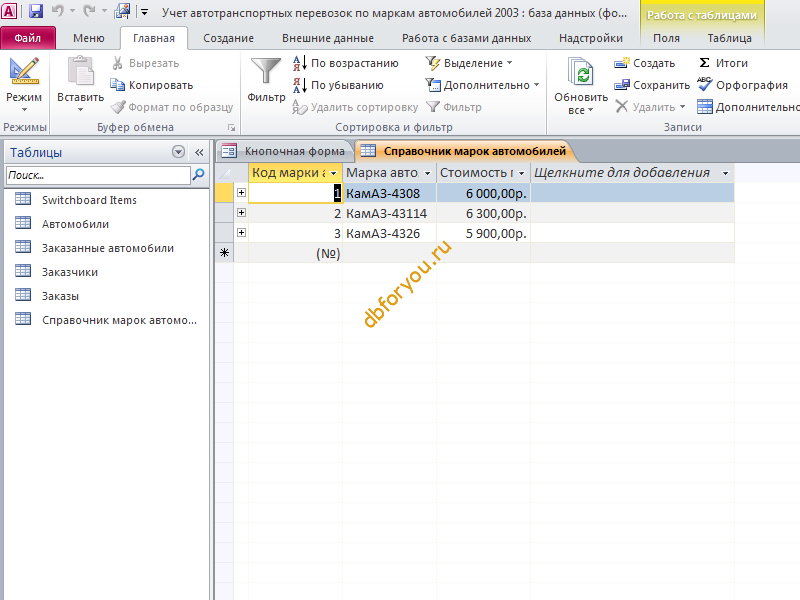Click the Код марки column header
This screenshot has height=600, width=800.
coord(289,173)
